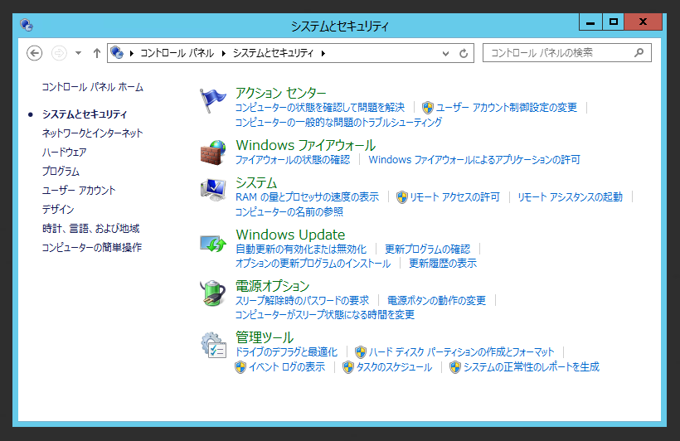Go forward with the forward arrow

[x=59, y=53]
